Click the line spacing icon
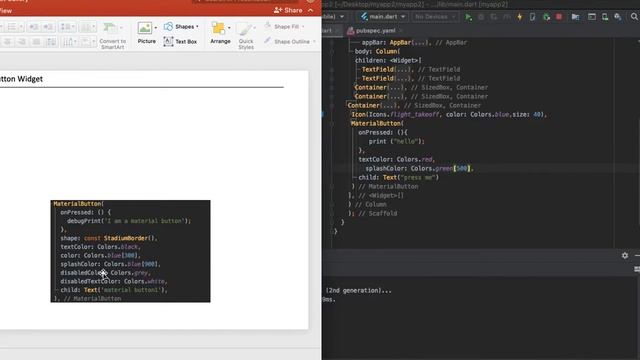640x360 pixels. (x=67, y=27)
